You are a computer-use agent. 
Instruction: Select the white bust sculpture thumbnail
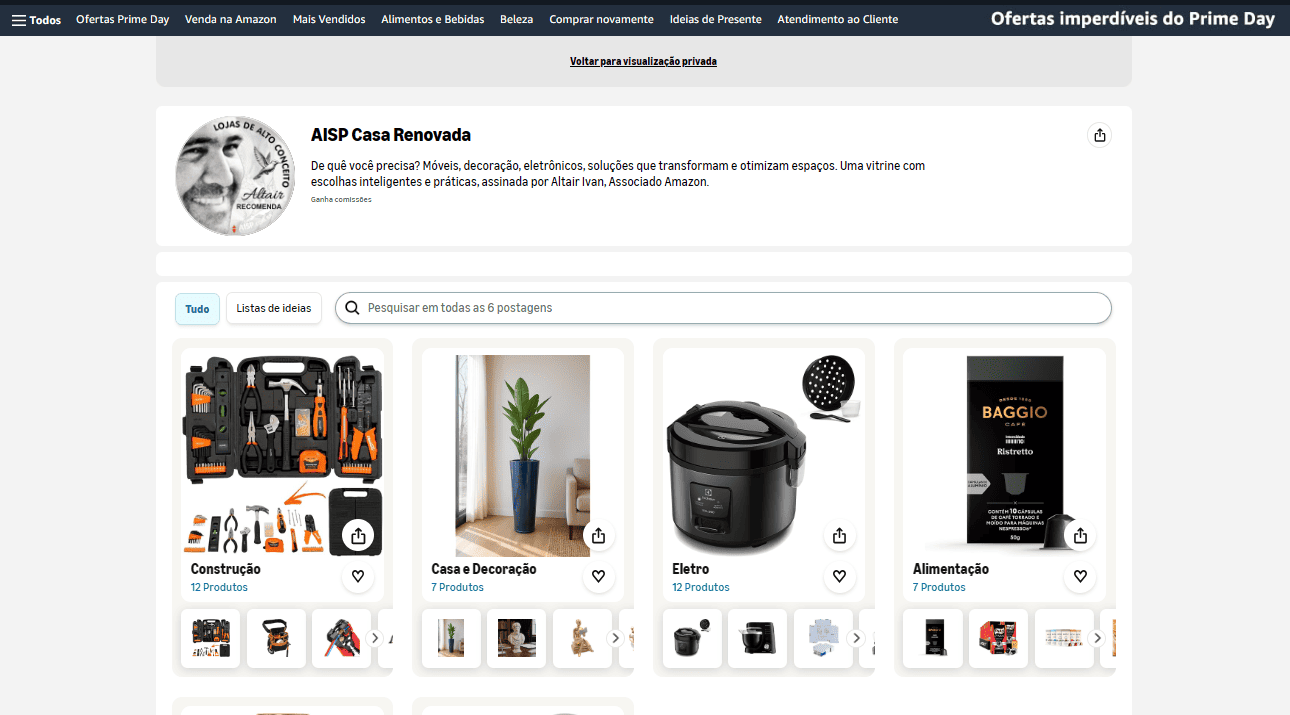[x=516, y=638]
